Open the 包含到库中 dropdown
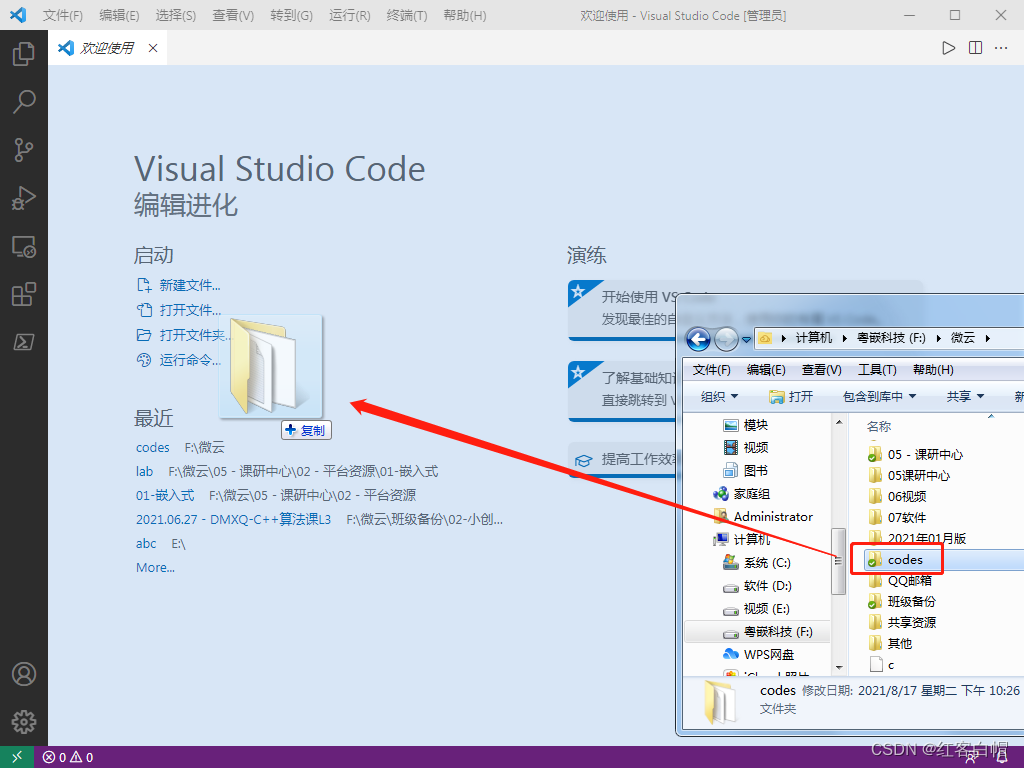Image resolution: width=1024 pixels, height=768 pixels. click(879, 396)
